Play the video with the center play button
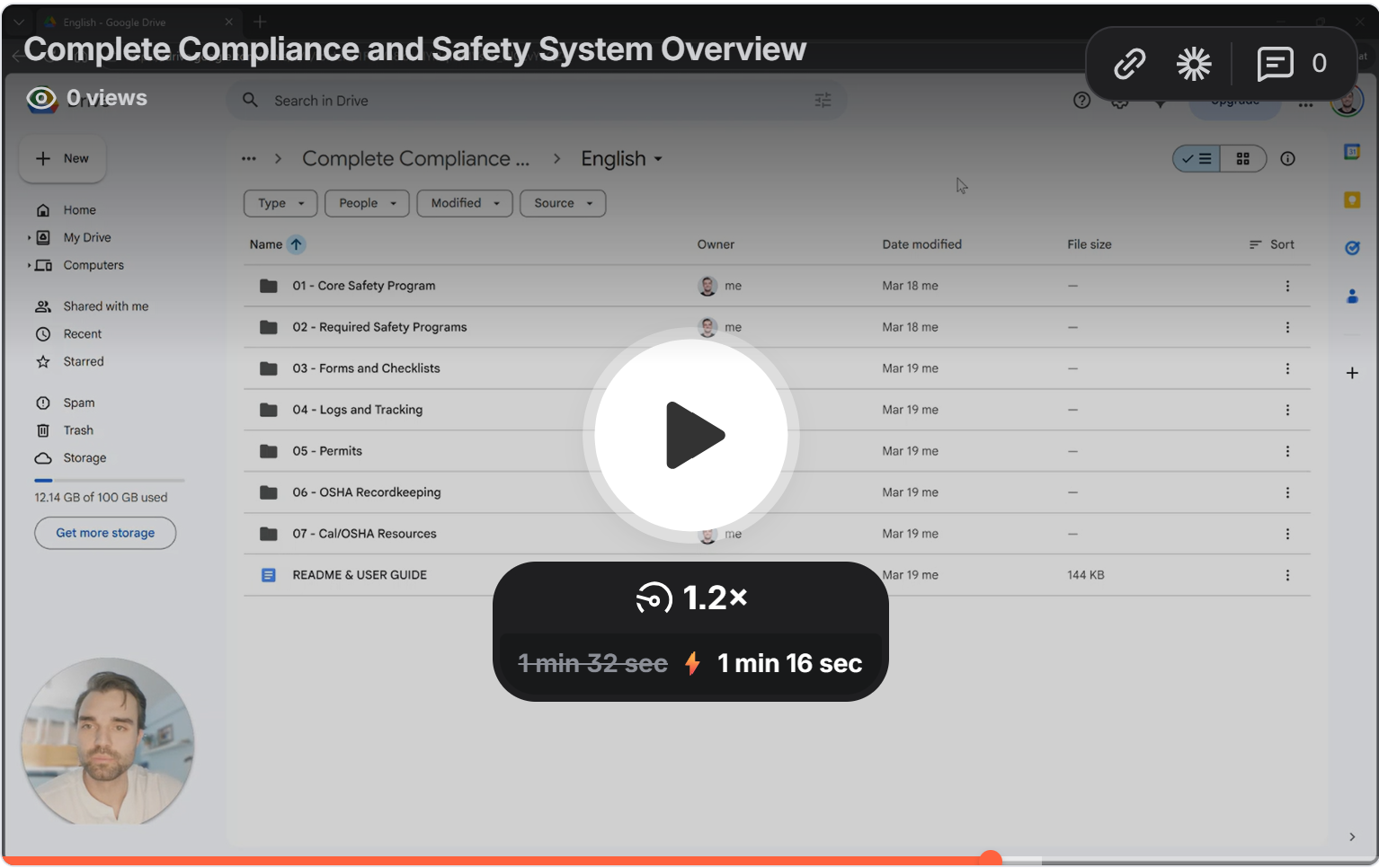This screenshot has width=1379, height=868. point(690,435)
